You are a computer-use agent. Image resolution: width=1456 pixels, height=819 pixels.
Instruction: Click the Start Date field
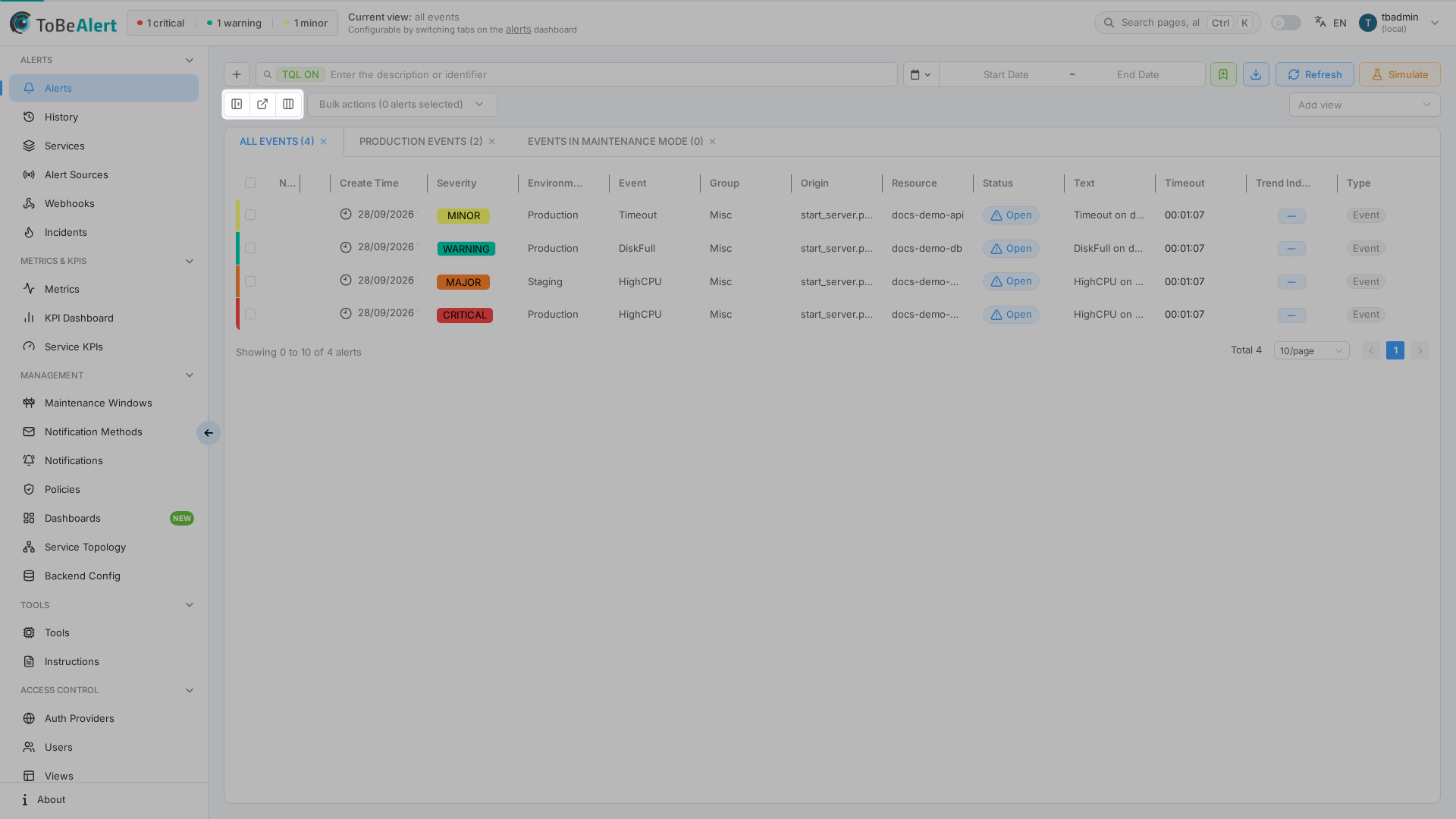pos(1006,74)
